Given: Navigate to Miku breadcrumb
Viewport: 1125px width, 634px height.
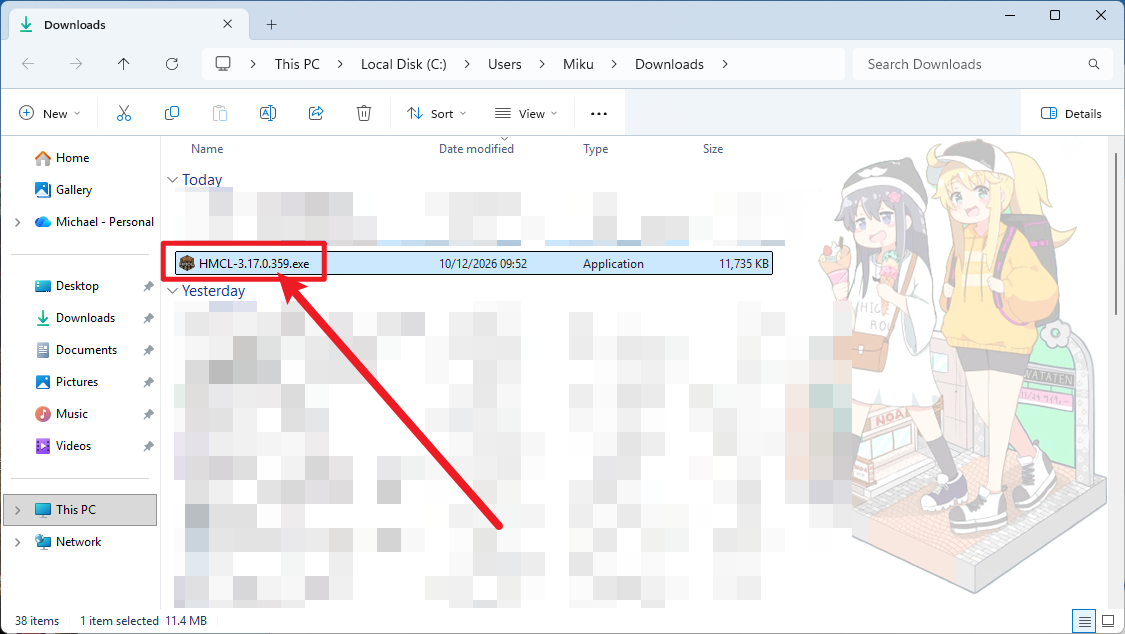Looking at the screenshot, I should 578,64.
